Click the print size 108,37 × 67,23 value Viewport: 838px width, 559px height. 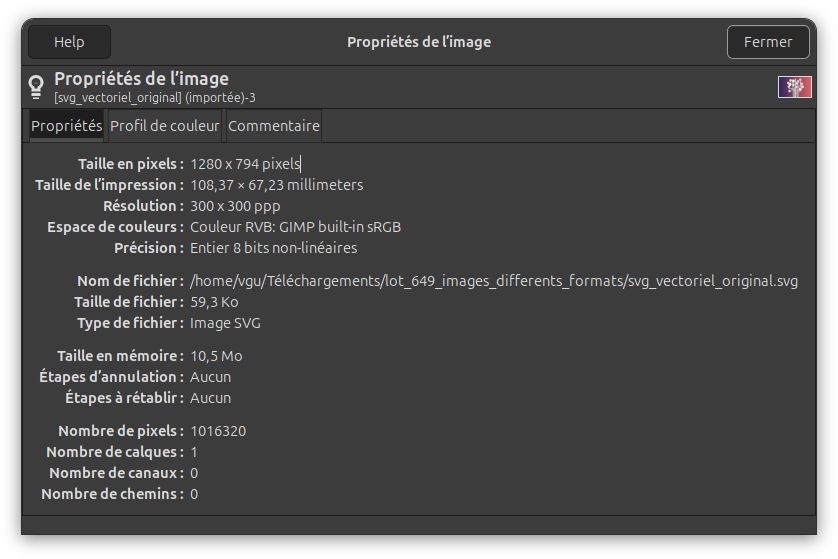[276, 185]
